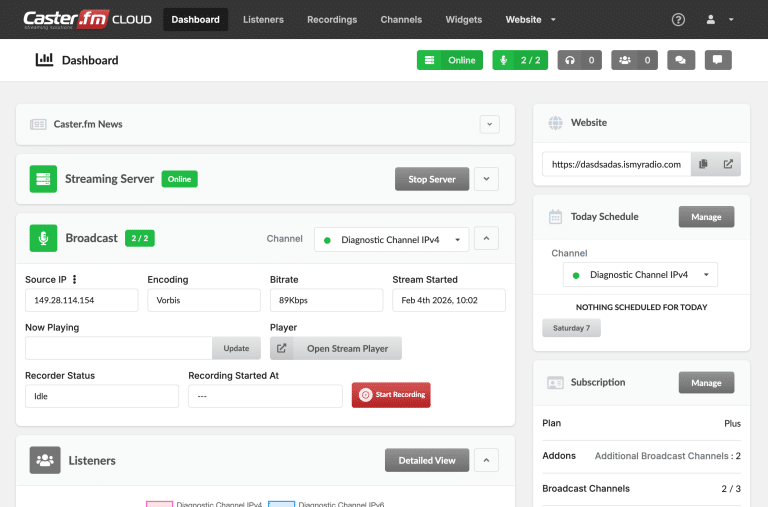This screenshot has height=507, width=768.
Task: Click the Source IP options dots icon
Action: 74,280
